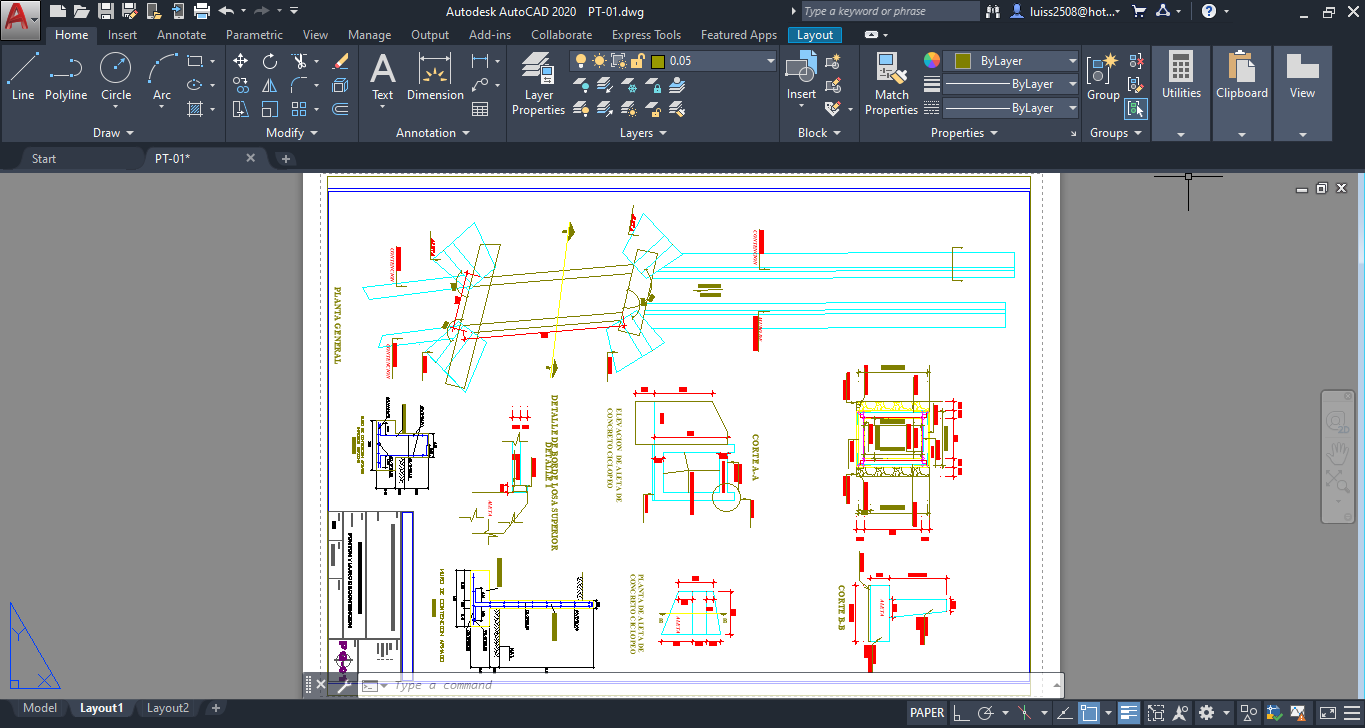Image resolution: width=1365 pixels, height=728 pixels.
Task: Click in the command line input
Action: coord(720,685)
